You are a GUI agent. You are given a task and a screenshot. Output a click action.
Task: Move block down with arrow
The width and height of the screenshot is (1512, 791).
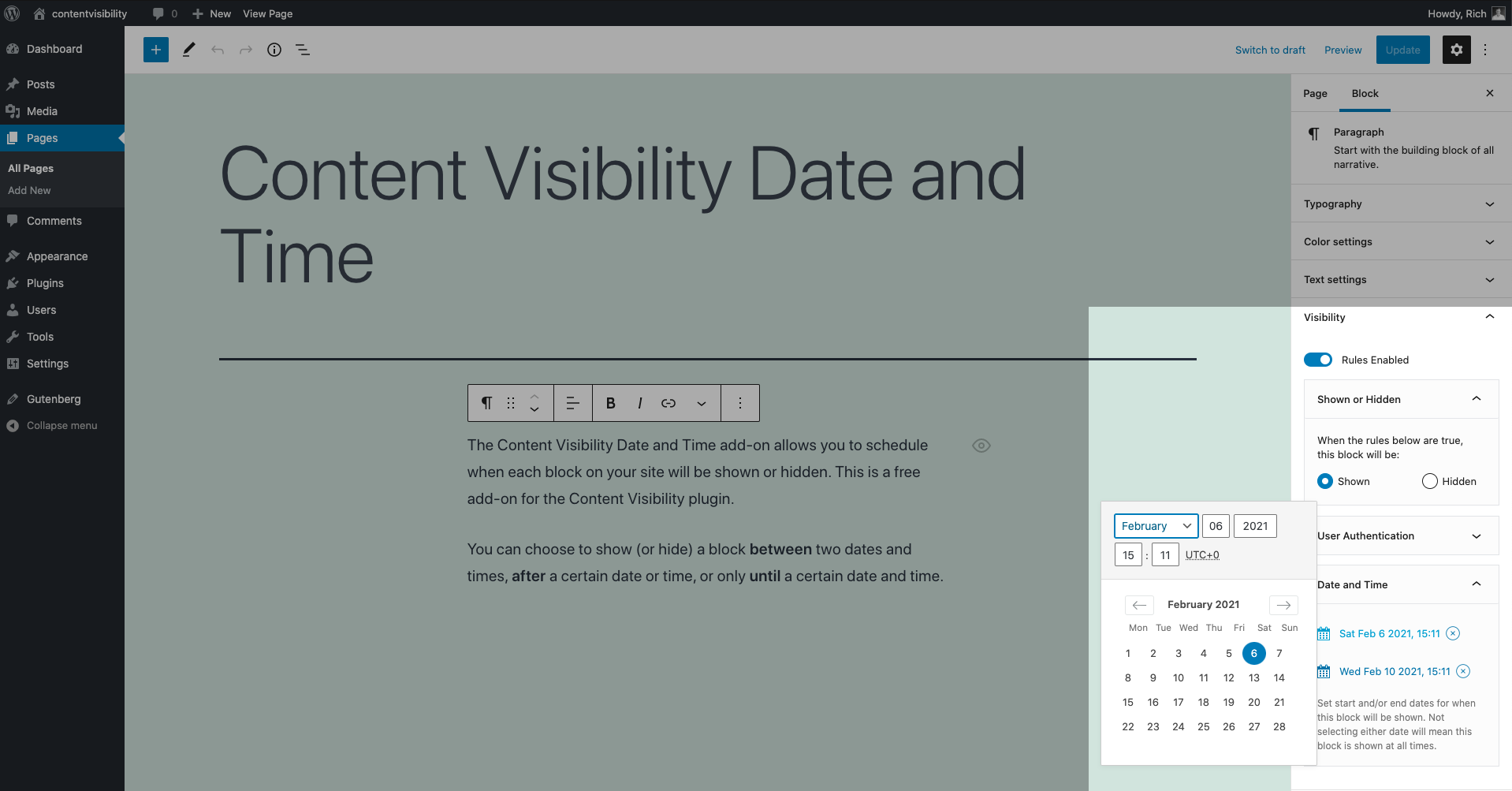click(x=534, y=410)
